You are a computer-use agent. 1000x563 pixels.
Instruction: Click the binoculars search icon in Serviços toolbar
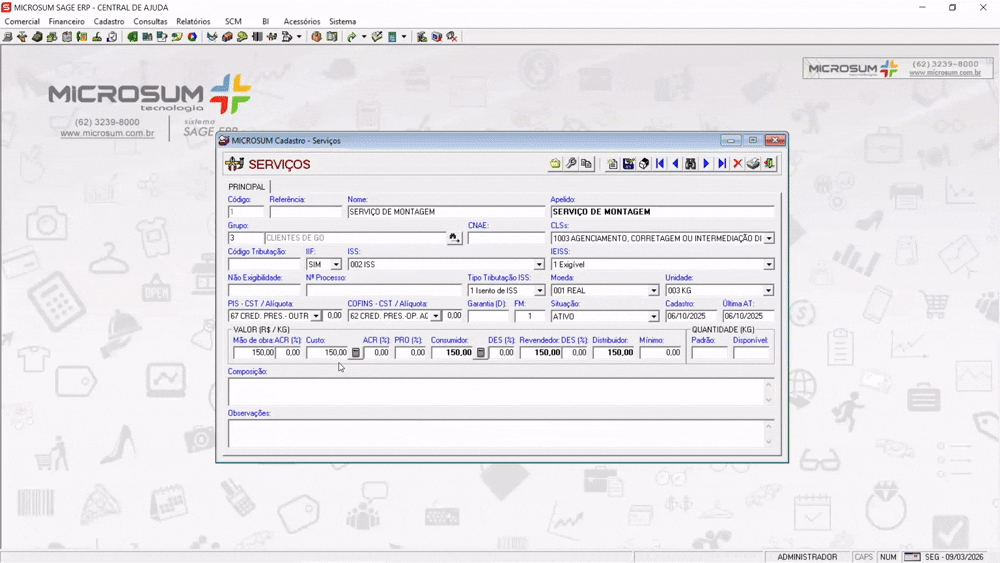click(690, 164)
